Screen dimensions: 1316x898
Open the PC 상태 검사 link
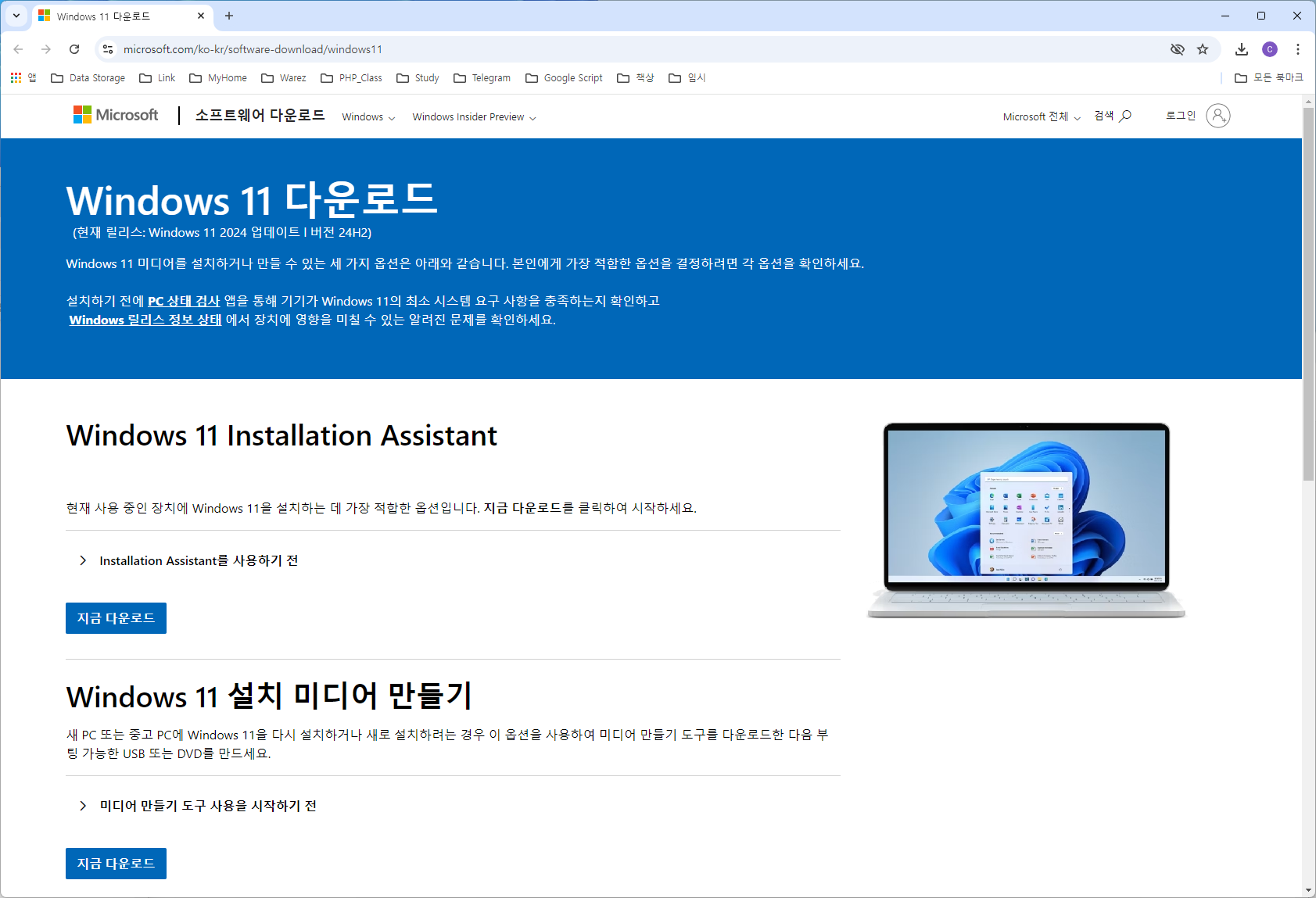click(184, 301)
